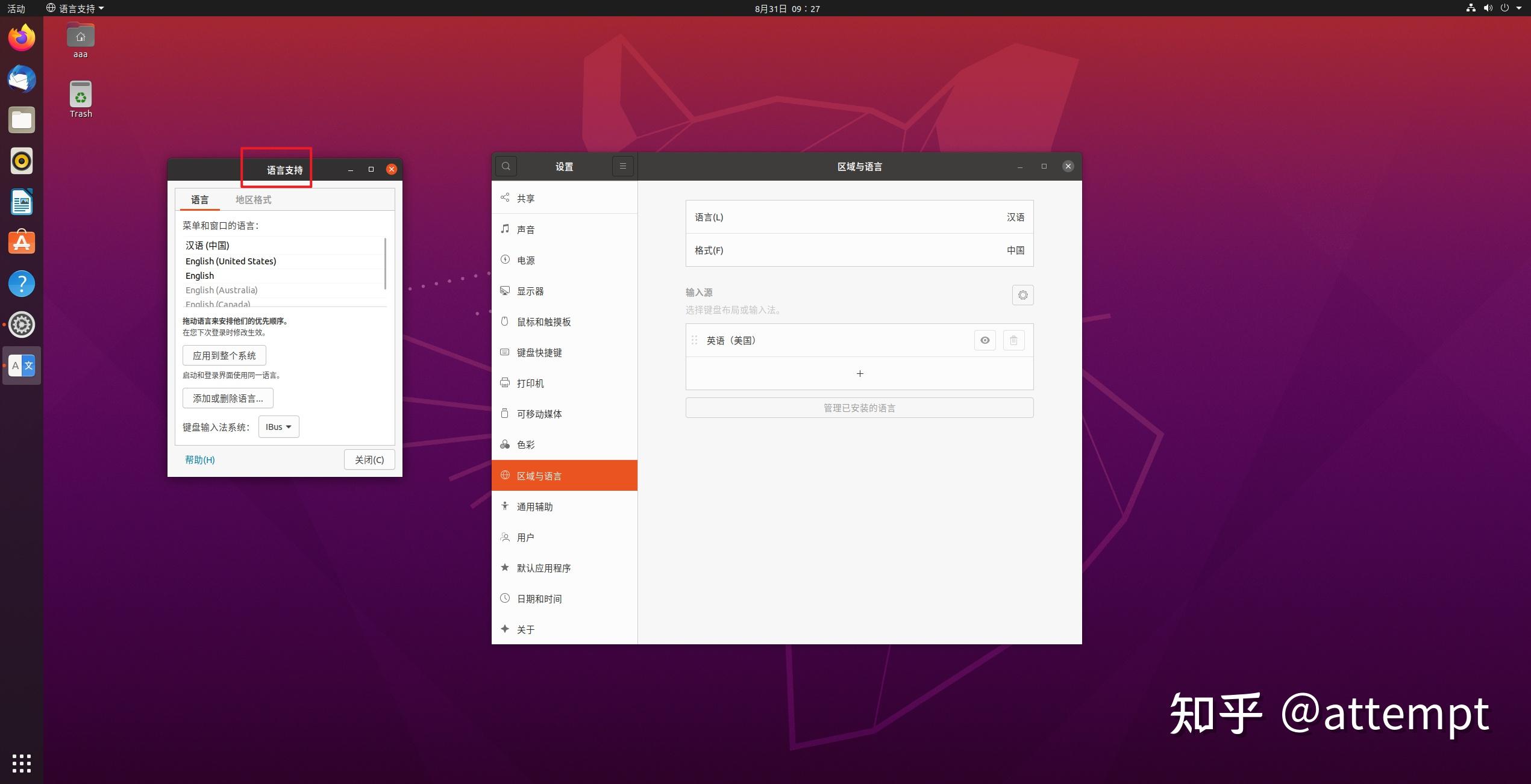Screen dimensions: 1531x784
Task: Expand 通用辅助 settings section
Action: pyautogui.click(x=563, y=505)
